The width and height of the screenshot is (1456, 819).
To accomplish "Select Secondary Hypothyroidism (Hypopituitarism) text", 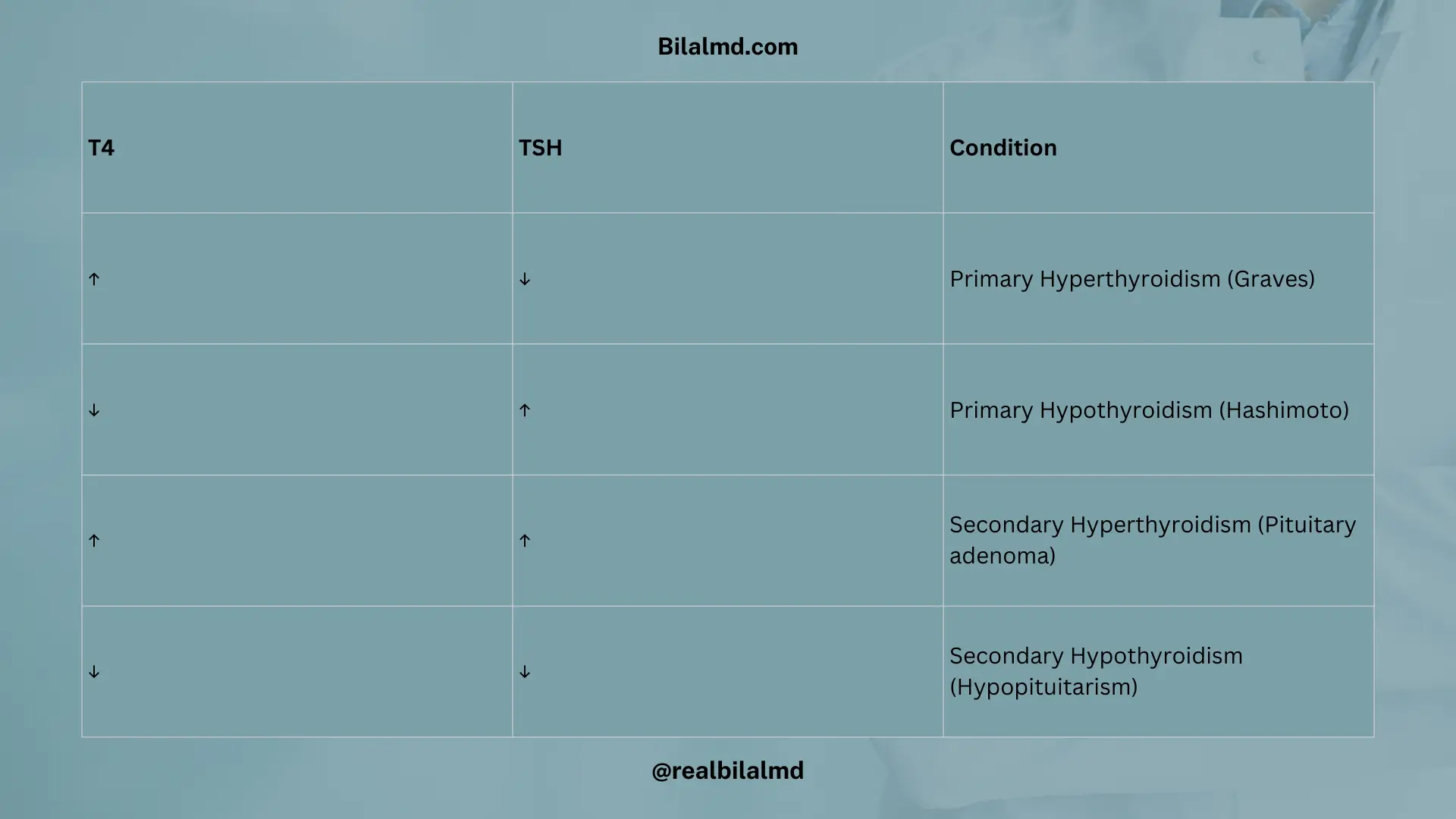I will [1096, 671].
